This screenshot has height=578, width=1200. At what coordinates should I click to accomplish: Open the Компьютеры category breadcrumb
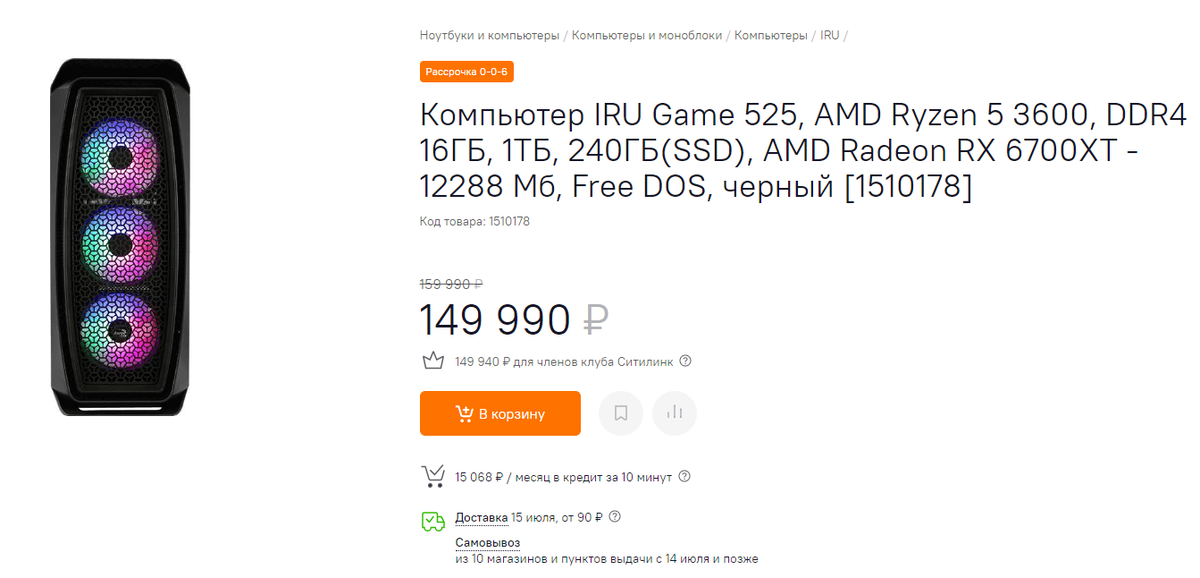770,34
